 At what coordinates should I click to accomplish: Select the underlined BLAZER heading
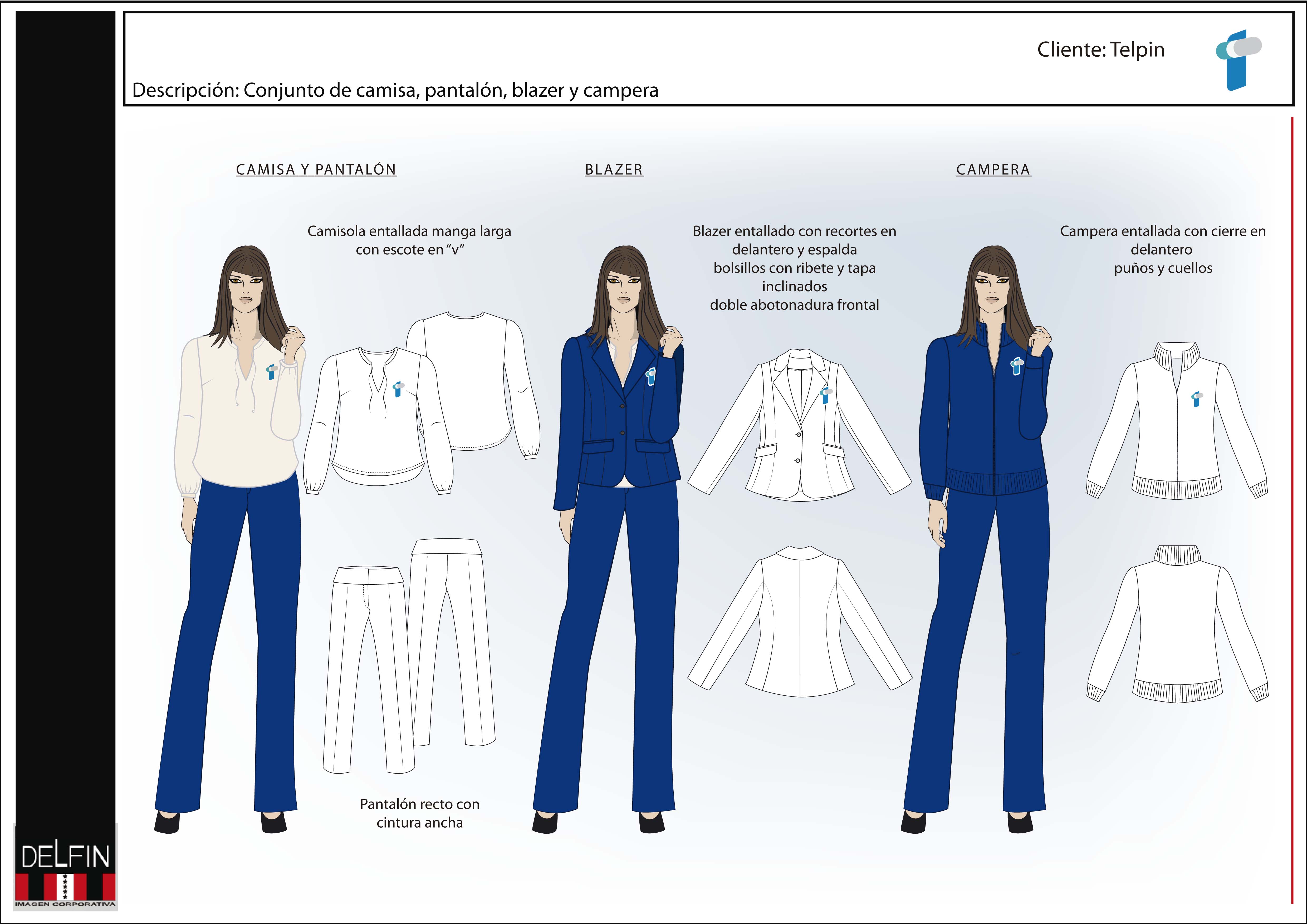[614, 170]
